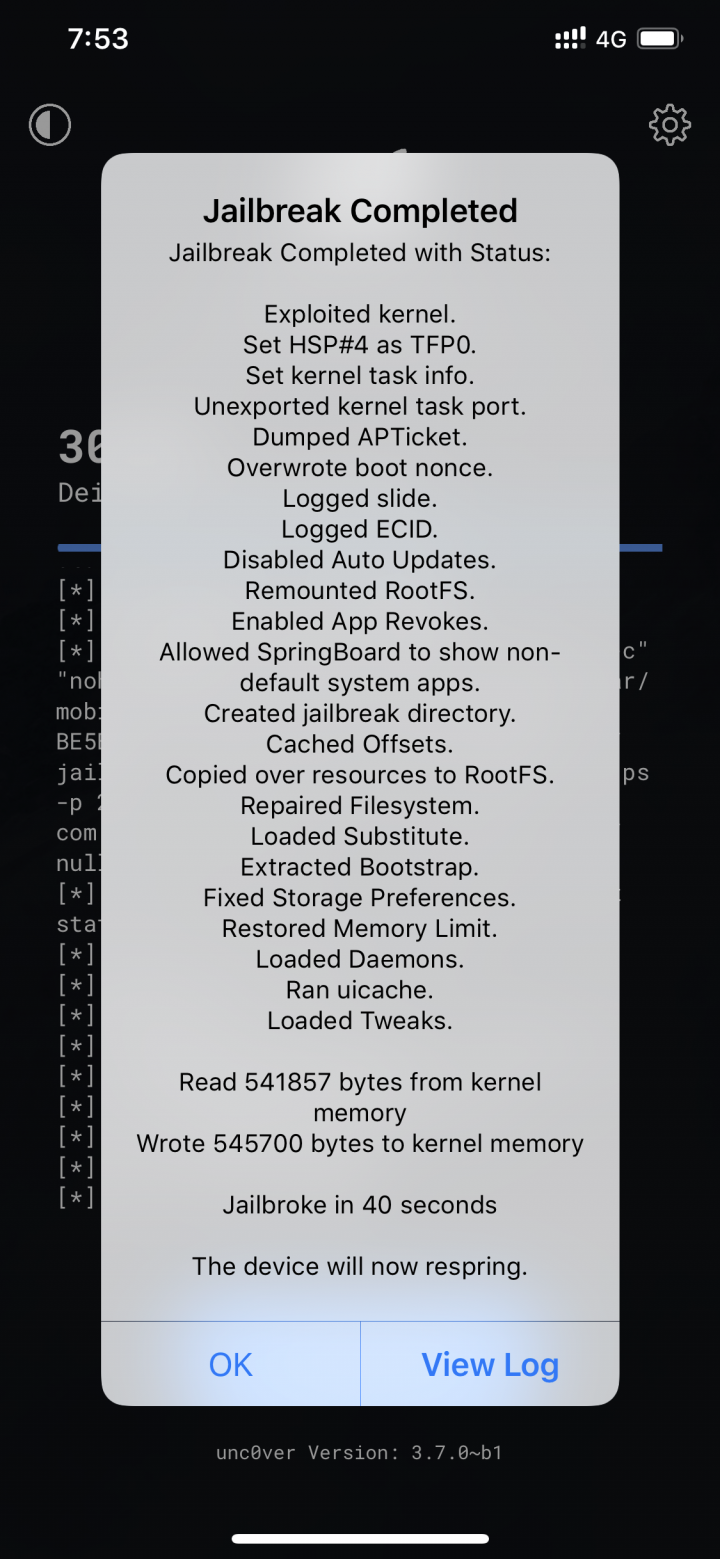Open View Log from the dialog
This screenshot has width=720, height=1559.
point(490,1364)
